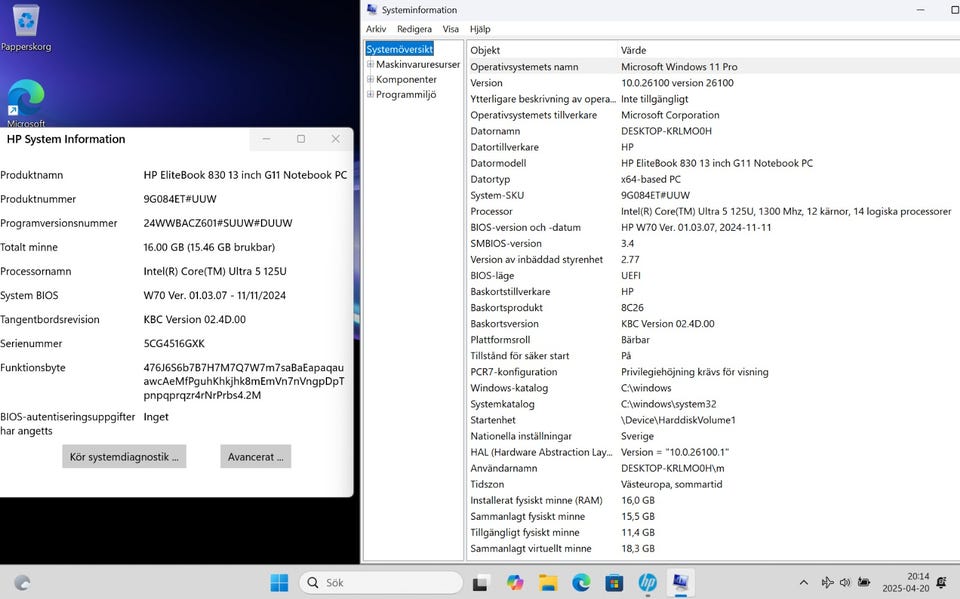Screen dimensions: 960x599
Task: Select Systemöversikt in the tree
Action: [x=399, y=49]
